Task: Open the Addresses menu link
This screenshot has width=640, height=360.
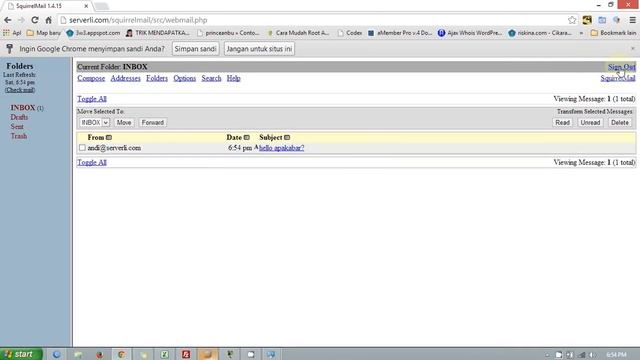Action: click(x=125, y=78)
